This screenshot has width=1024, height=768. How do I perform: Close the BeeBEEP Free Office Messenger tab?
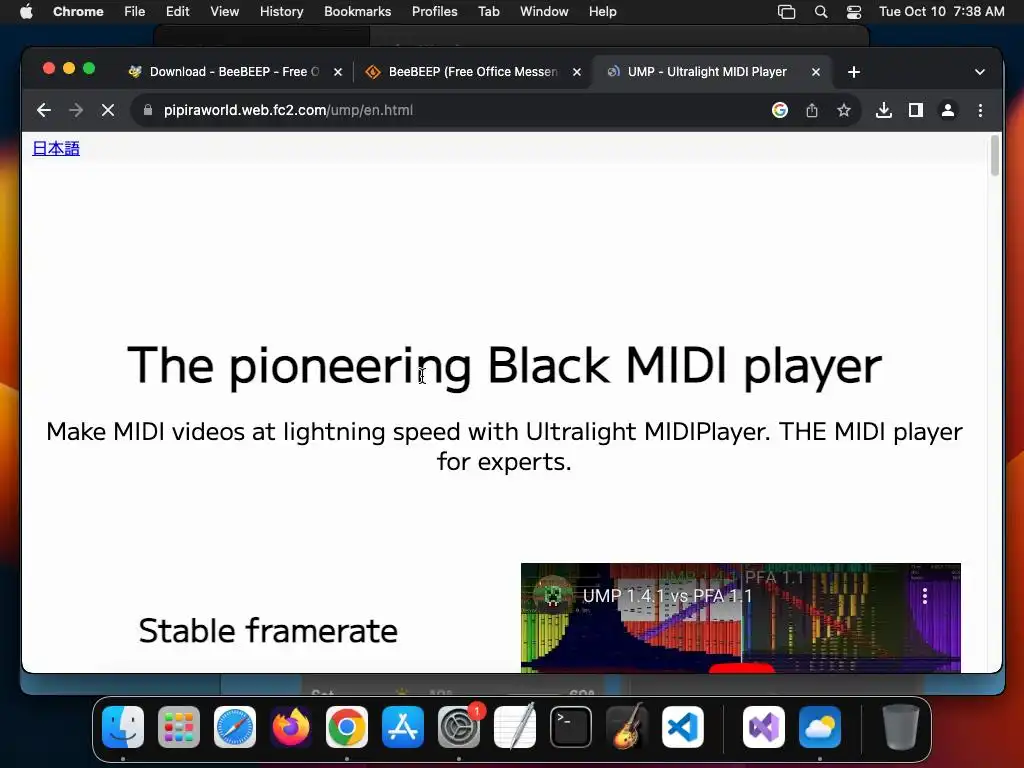[x=577, y=72]
